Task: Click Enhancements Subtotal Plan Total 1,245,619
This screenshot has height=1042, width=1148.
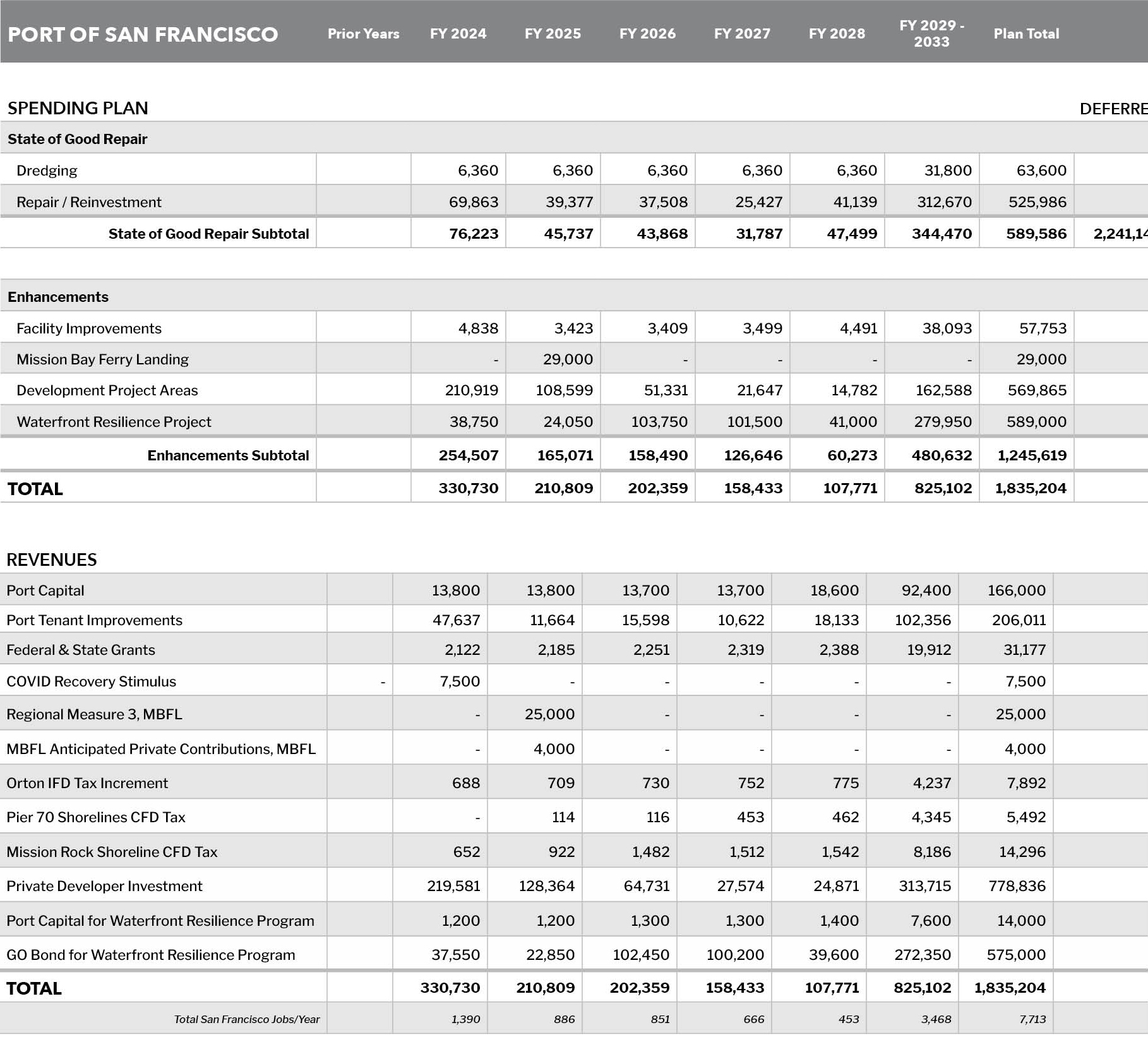Action: [1032, 455]
